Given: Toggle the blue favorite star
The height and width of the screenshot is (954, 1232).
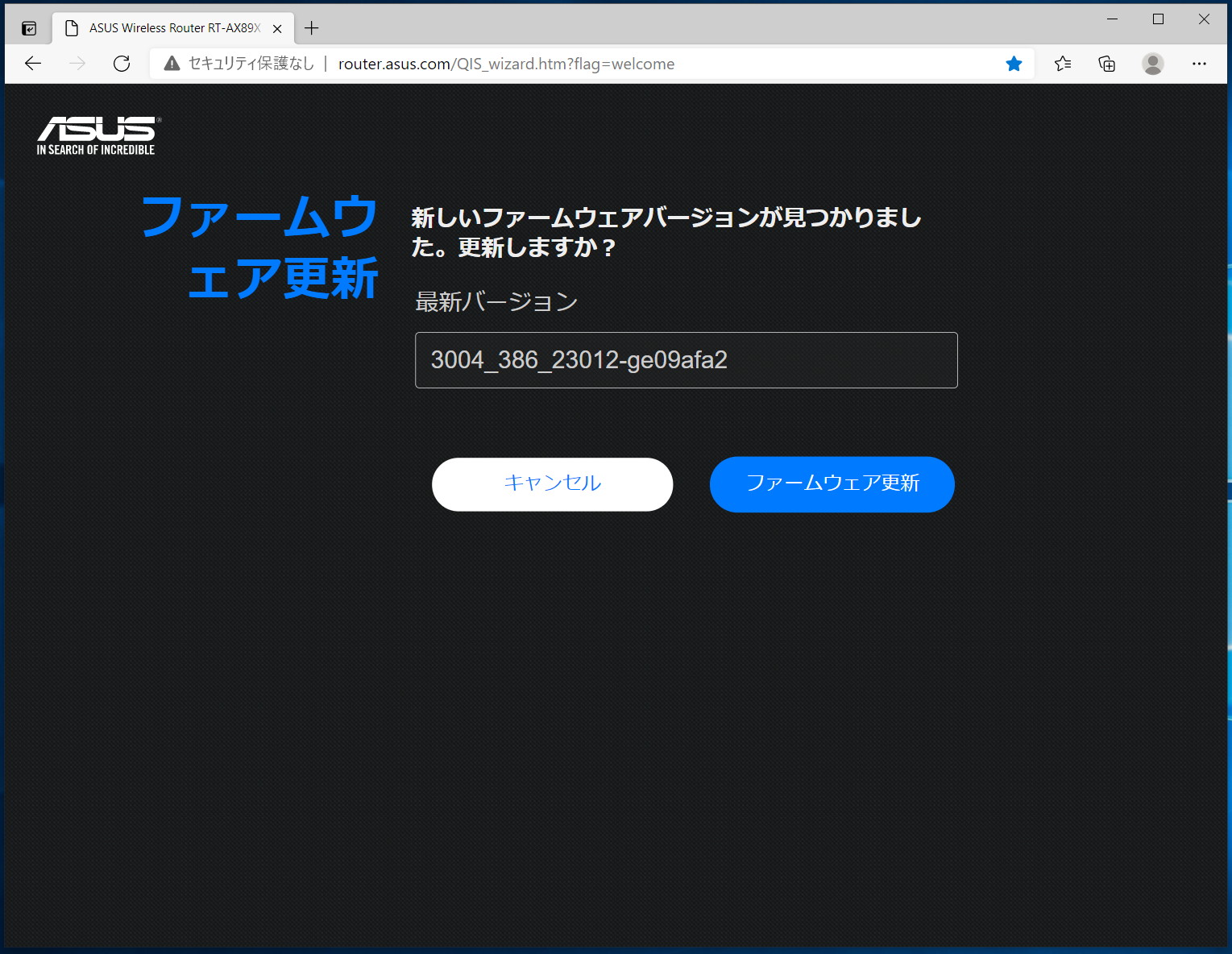Looking at the screenshot, I should [1014, 64].
